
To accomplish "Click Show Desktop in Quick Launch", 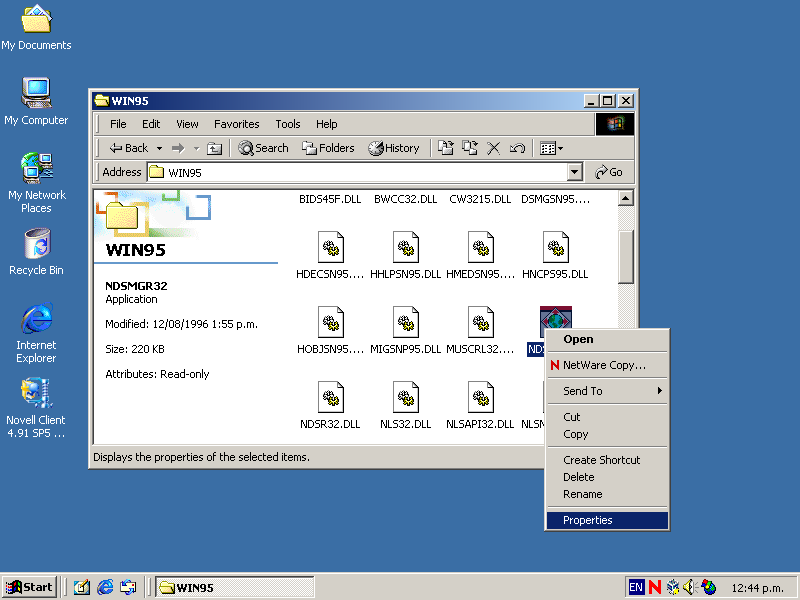I will point(82,587).
